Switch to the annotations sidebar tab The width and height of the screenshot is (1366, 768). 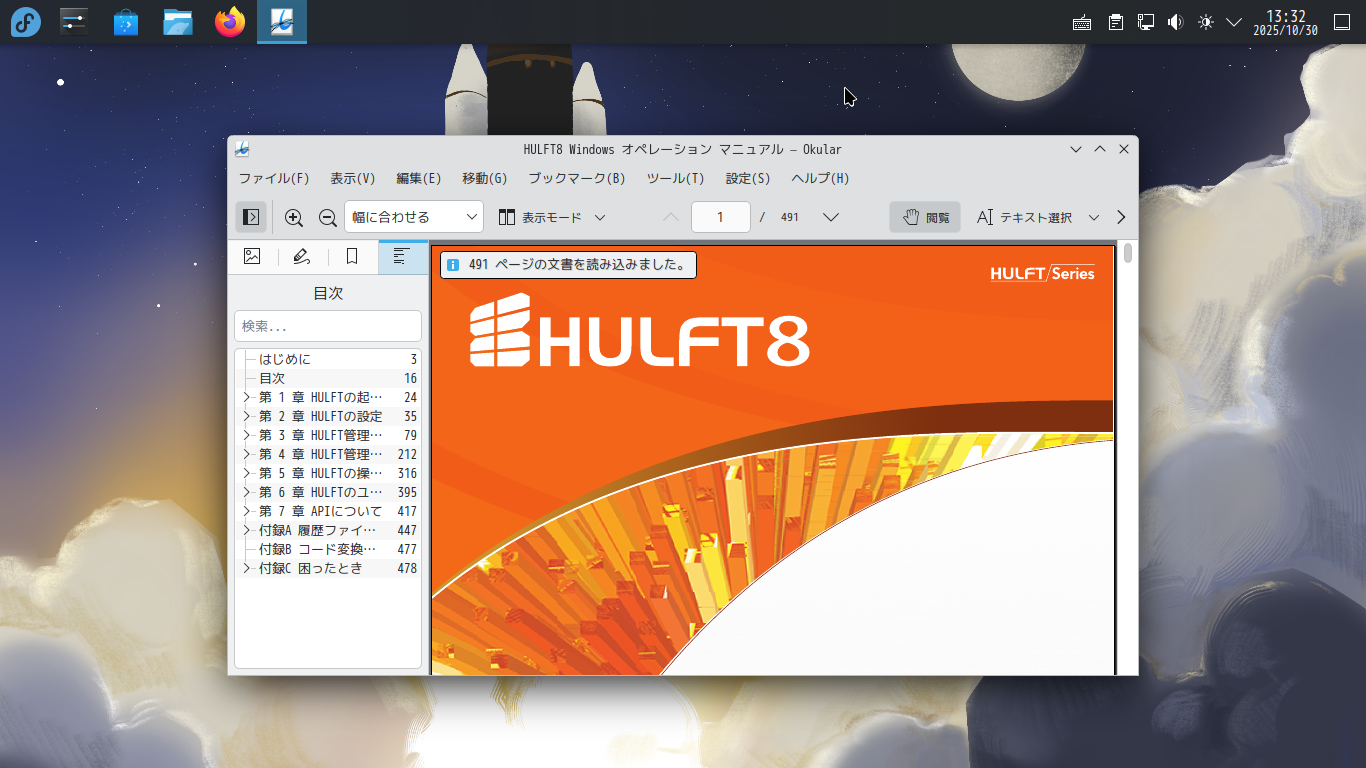(302, 257)
